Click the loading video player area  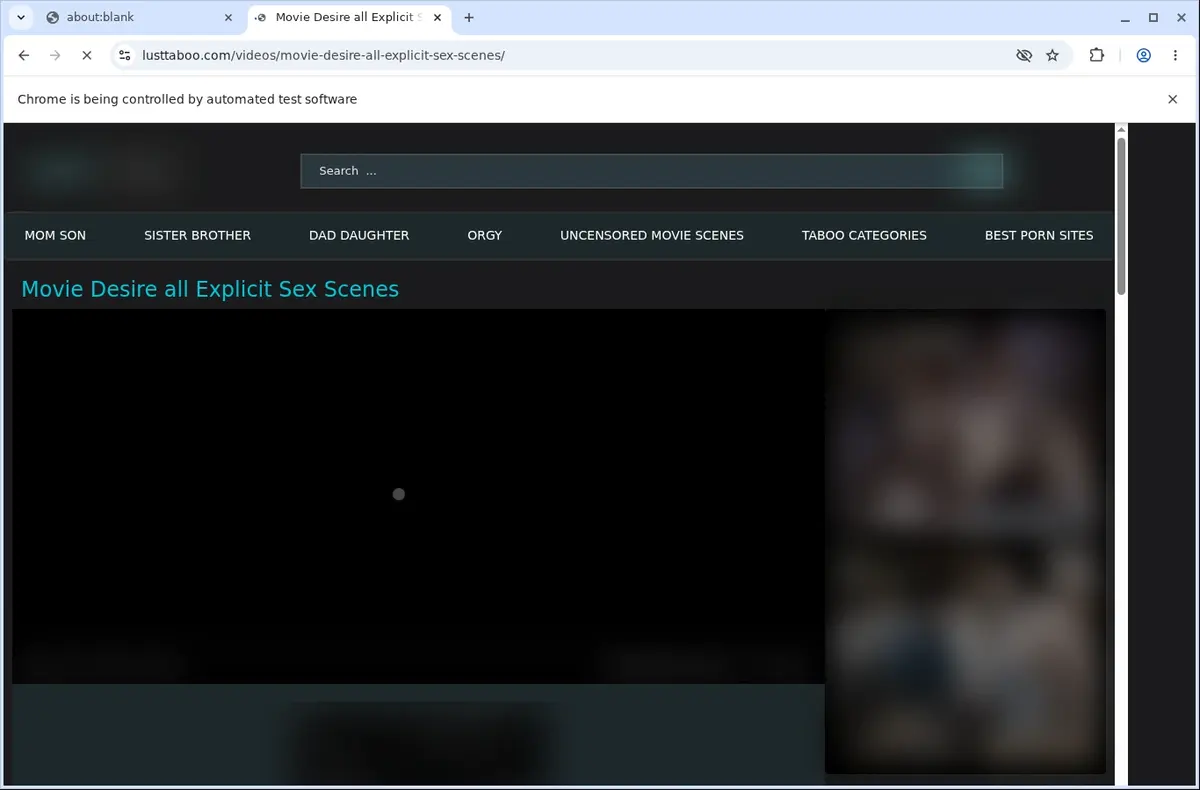[418, 496]
